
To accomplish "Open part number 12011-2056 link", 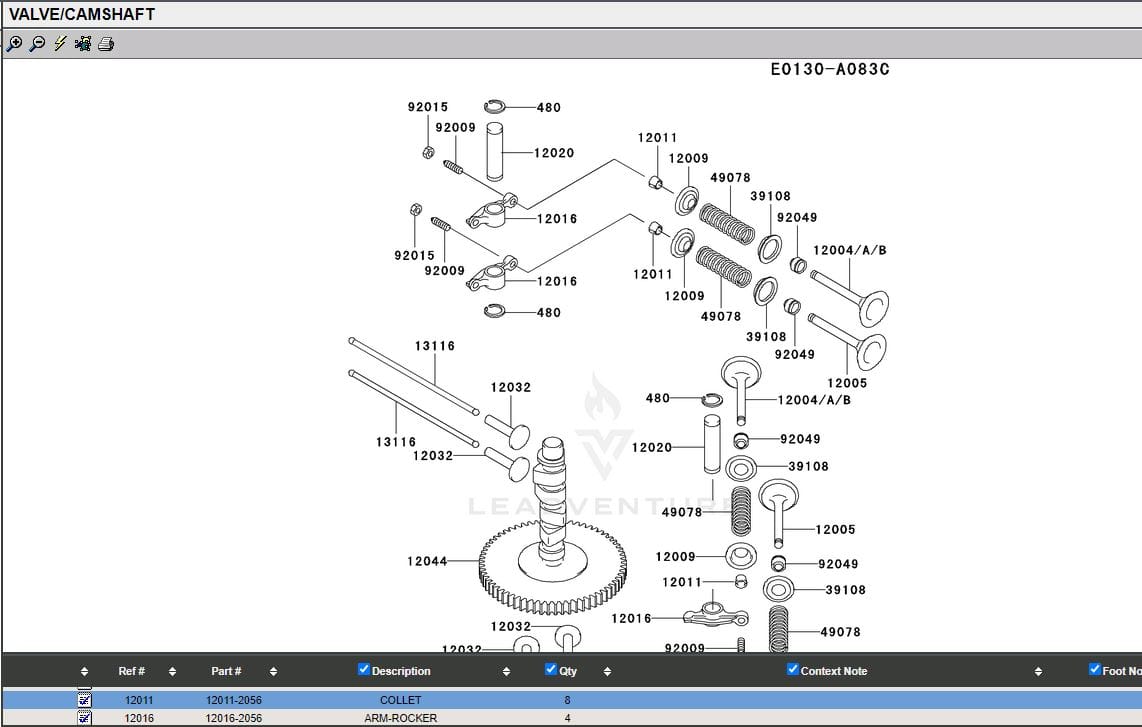I will 234,700.
